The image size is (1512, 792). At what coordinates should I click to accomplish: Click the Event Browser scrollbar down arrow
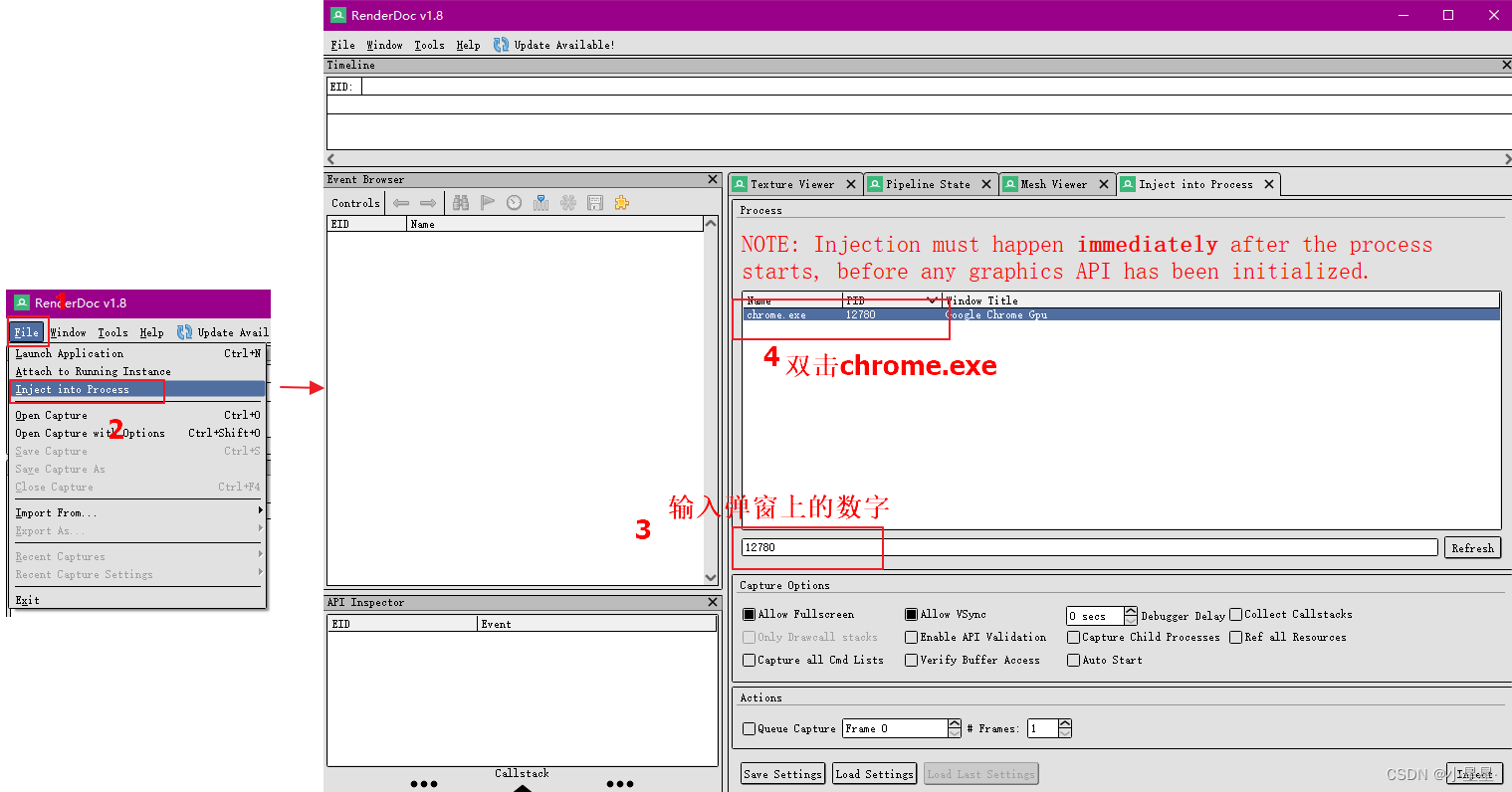click(711, 577)
